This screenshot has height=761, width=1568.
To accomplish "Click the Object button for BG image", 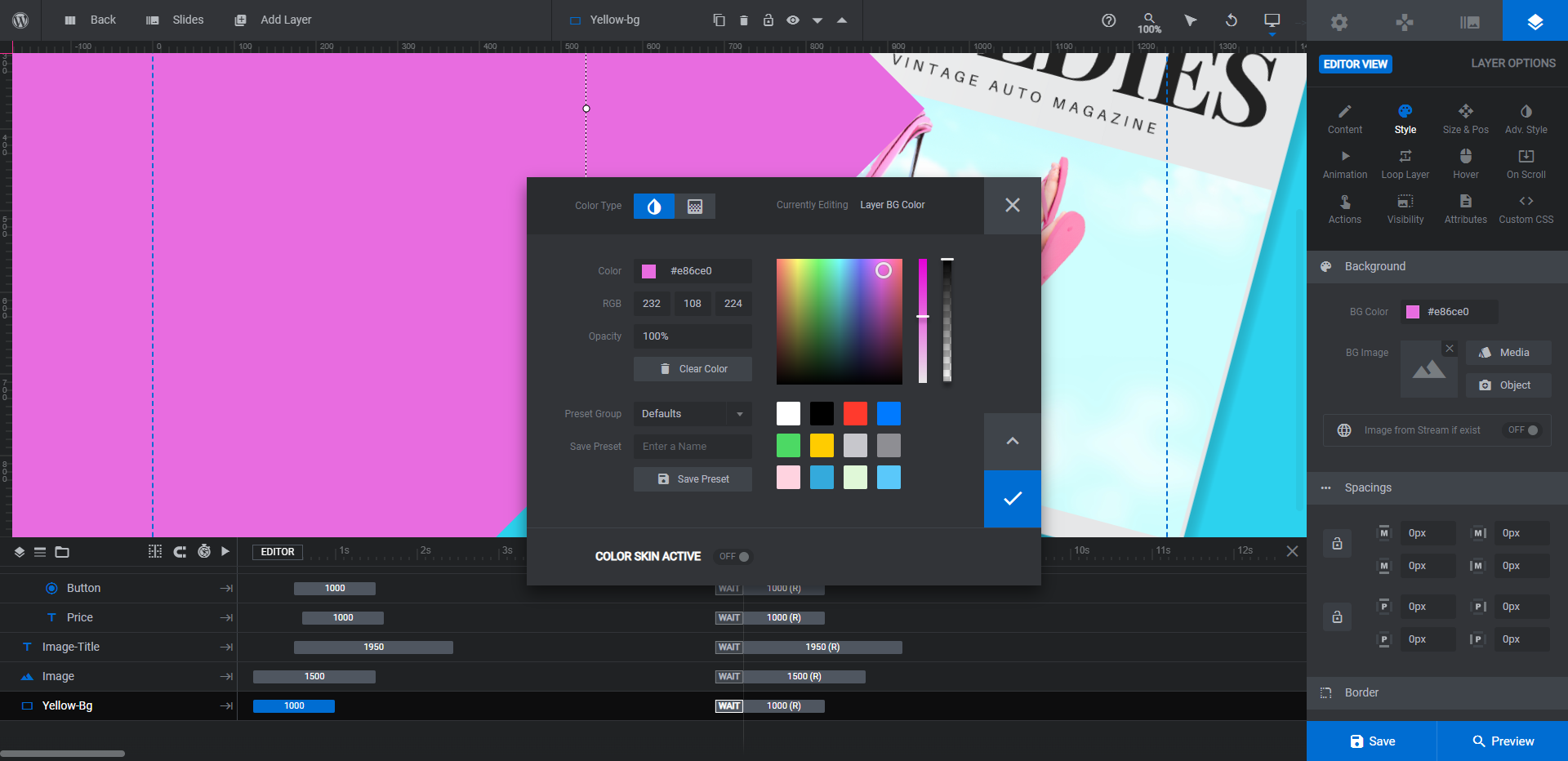I will click(x=1508, y=385).
